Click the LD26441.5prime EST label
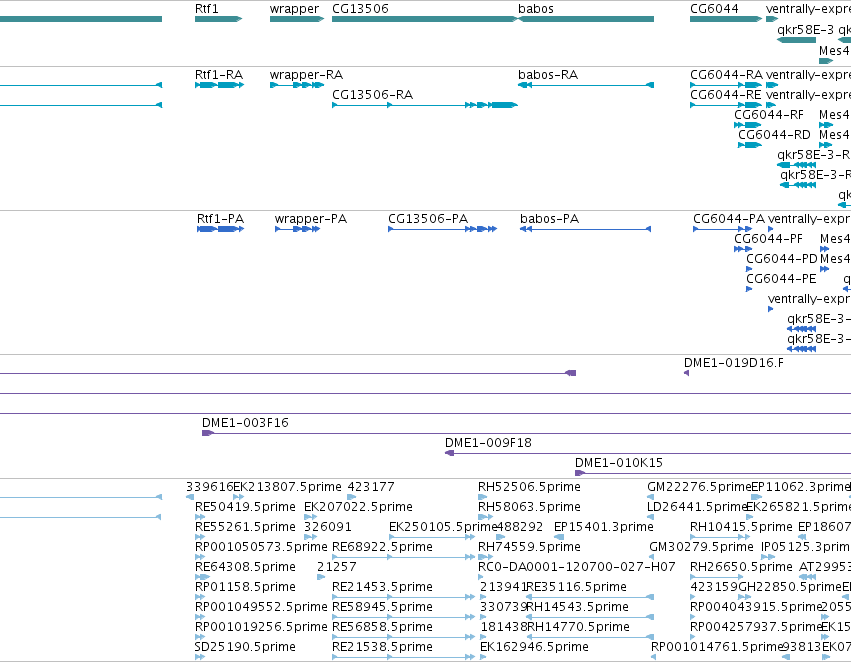Image resolution: width=851 pixels, height=662 pixels. [697, 507]
